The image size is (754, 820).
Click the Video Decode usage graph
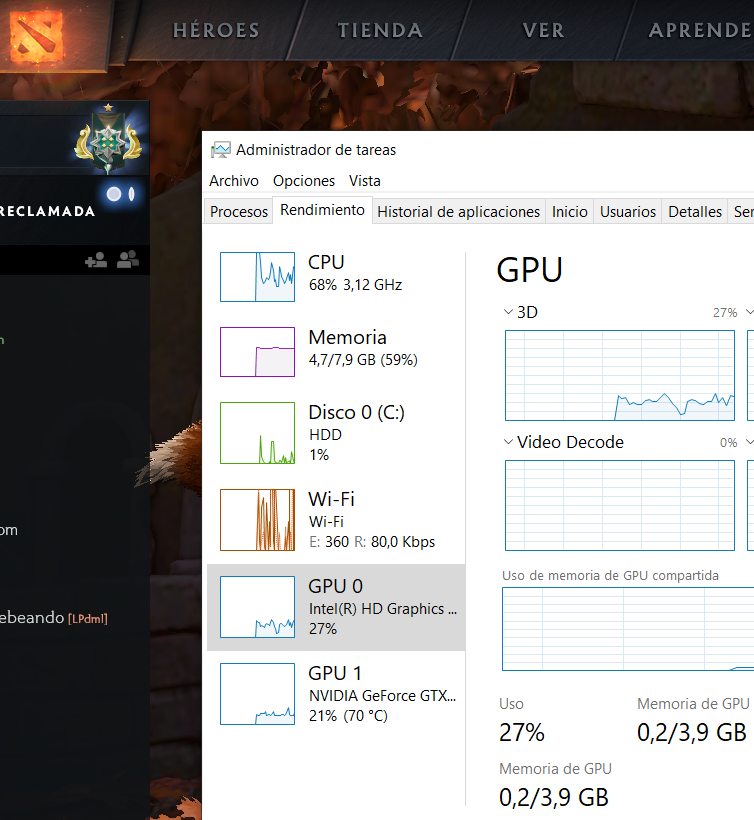(620, 505)
